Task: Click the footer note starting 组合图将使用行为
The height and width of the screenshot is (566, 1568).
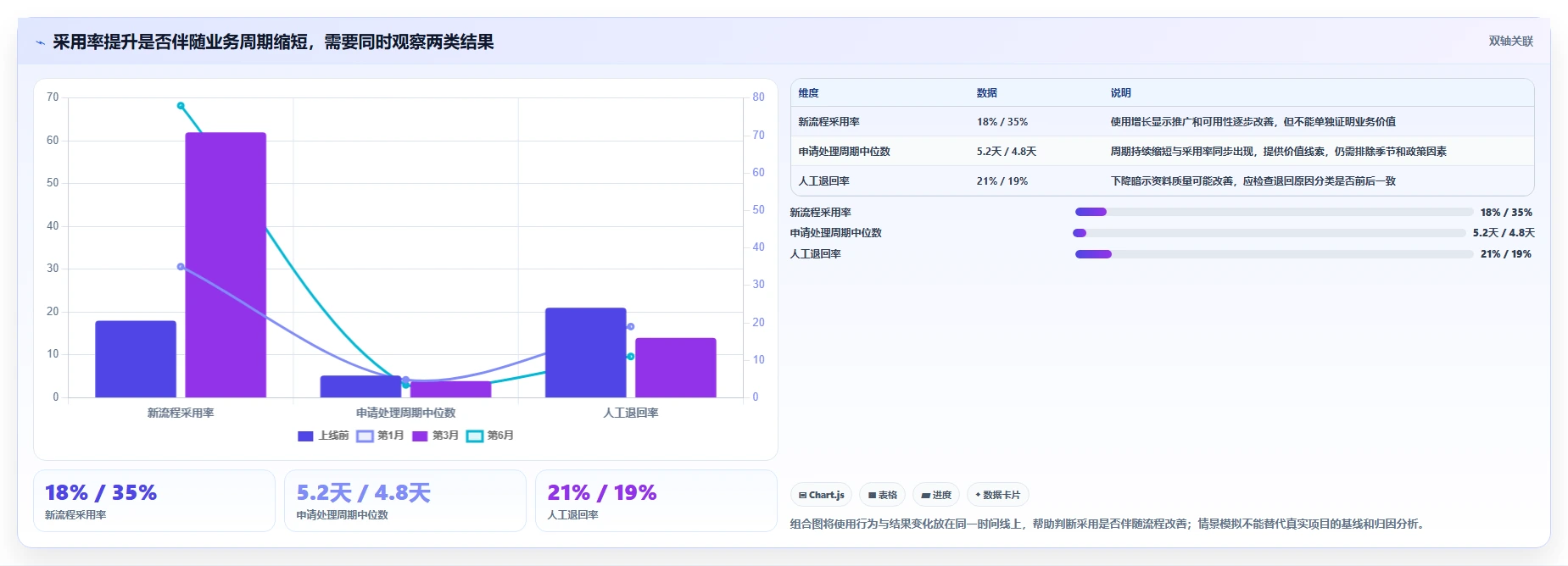Action: pyautogui.click(x=1109, y=524)
